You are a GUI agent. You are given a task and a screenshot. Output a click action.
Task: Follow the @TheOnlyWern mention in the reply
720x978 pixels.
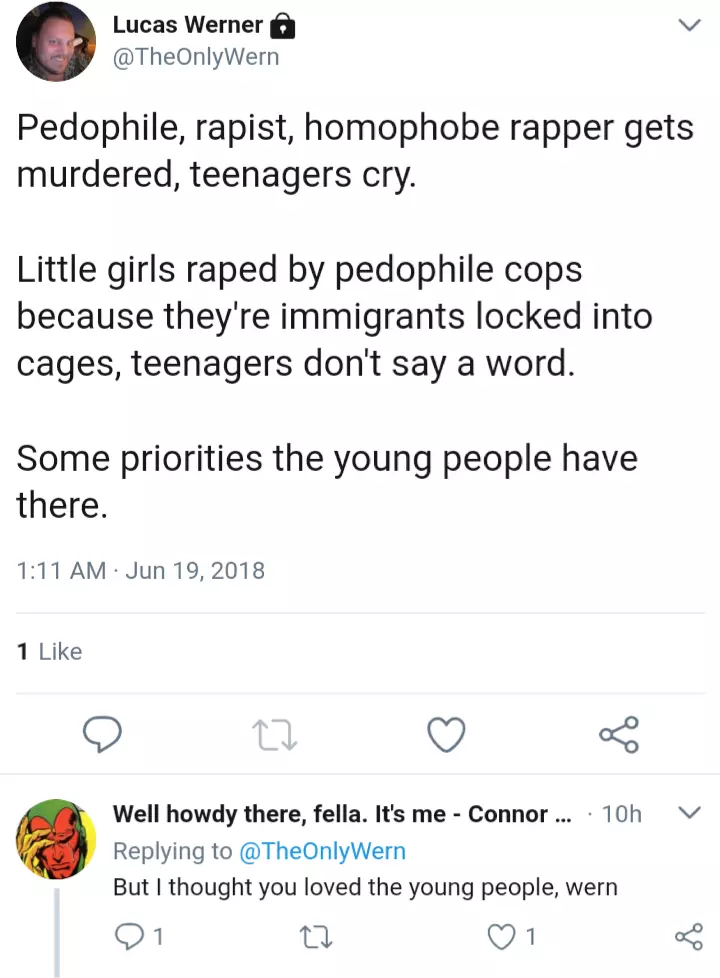pyautogui.click(x=321, y=851)
